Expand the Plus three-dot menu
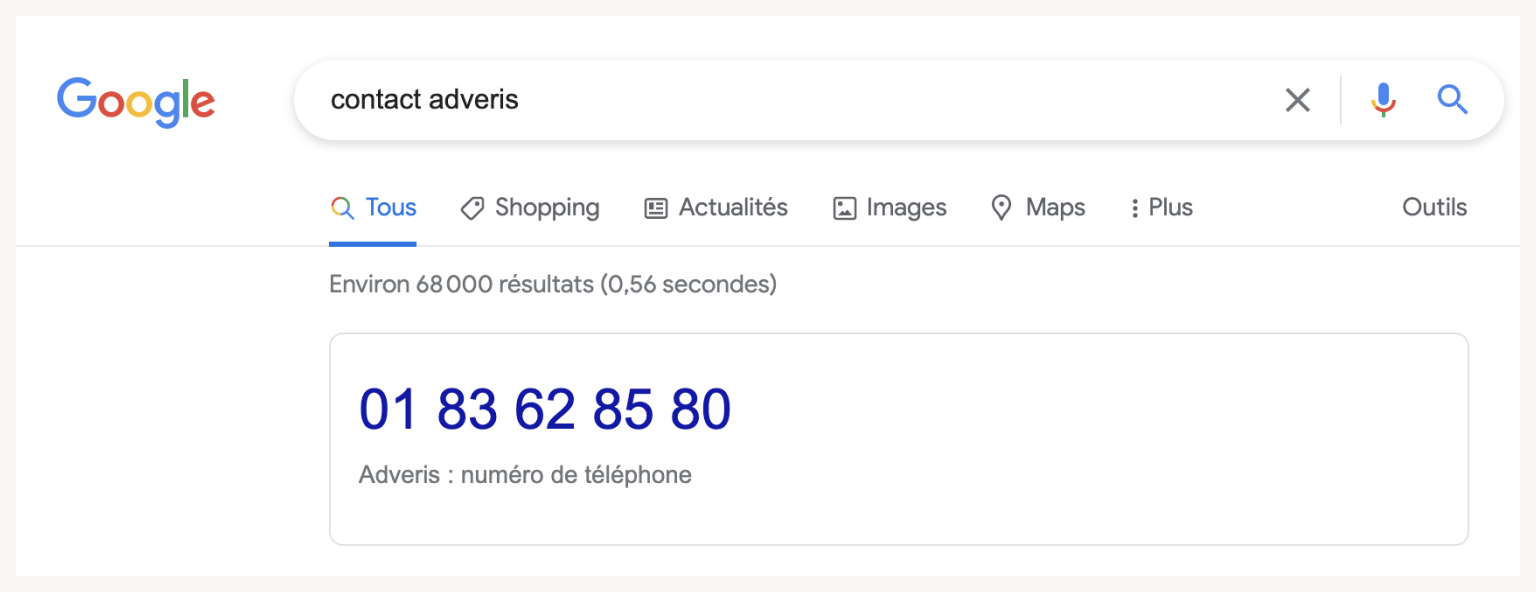Viewport: 1536px width, 592px height. [x=1135, y=208]
